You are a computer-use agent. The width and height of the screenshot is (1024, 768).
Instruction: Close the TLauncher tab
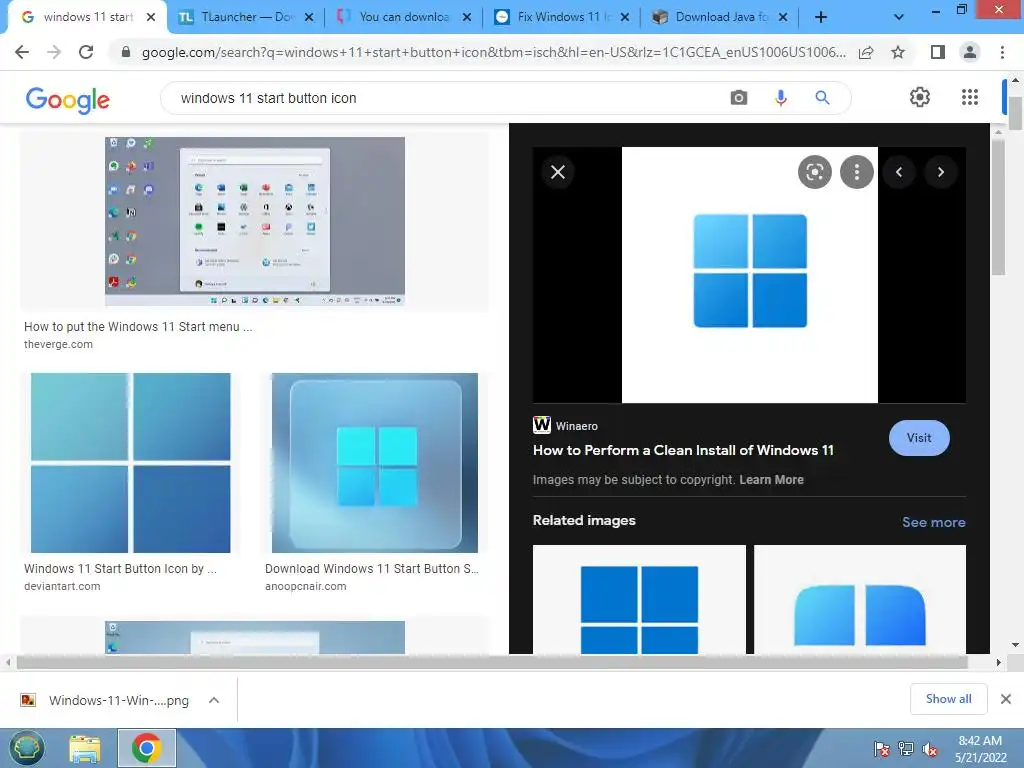(x=310, y=18)
